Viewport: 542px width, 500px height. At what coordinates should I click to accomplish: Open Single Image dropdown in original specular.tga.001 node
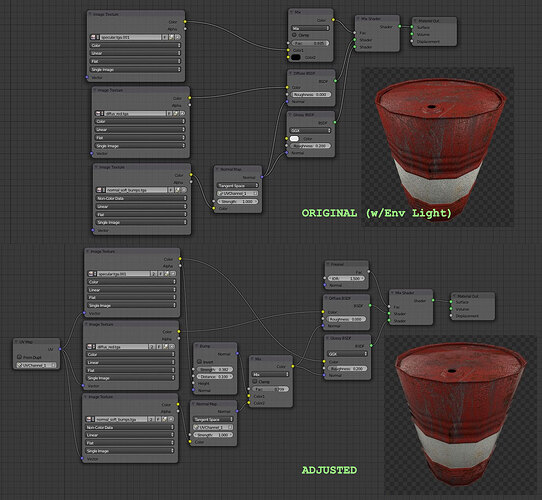click(135, 70)
